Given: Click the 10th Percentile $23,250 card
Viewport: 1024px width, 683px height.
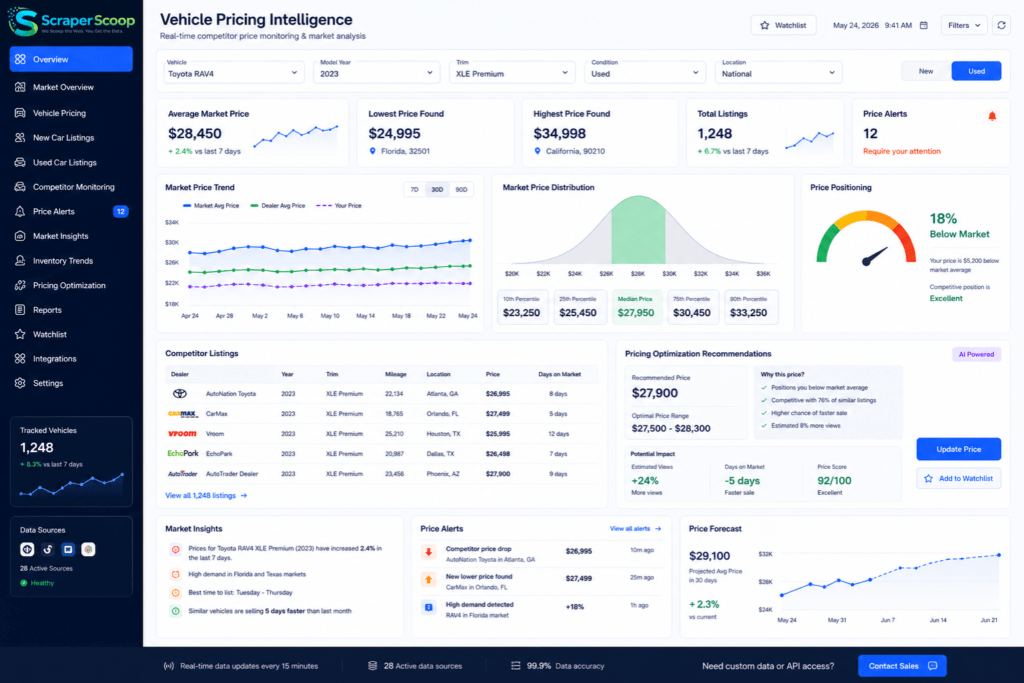Looking at the screenshot, I should (522, 307).
